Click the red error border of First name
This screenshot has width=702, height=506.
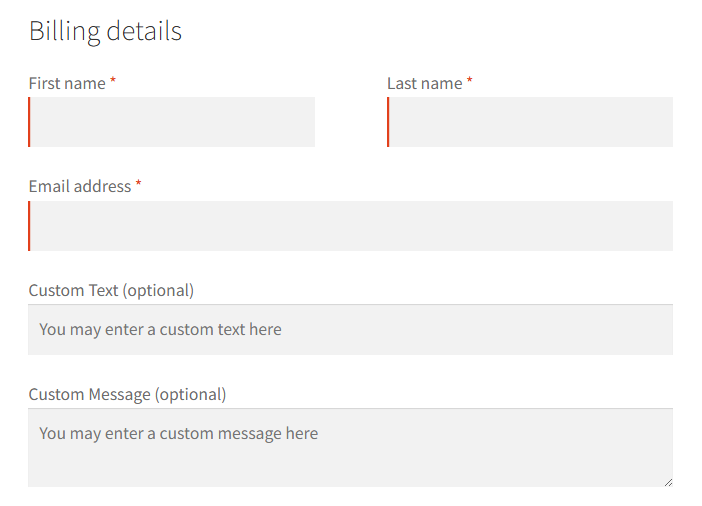coord(29,122)
